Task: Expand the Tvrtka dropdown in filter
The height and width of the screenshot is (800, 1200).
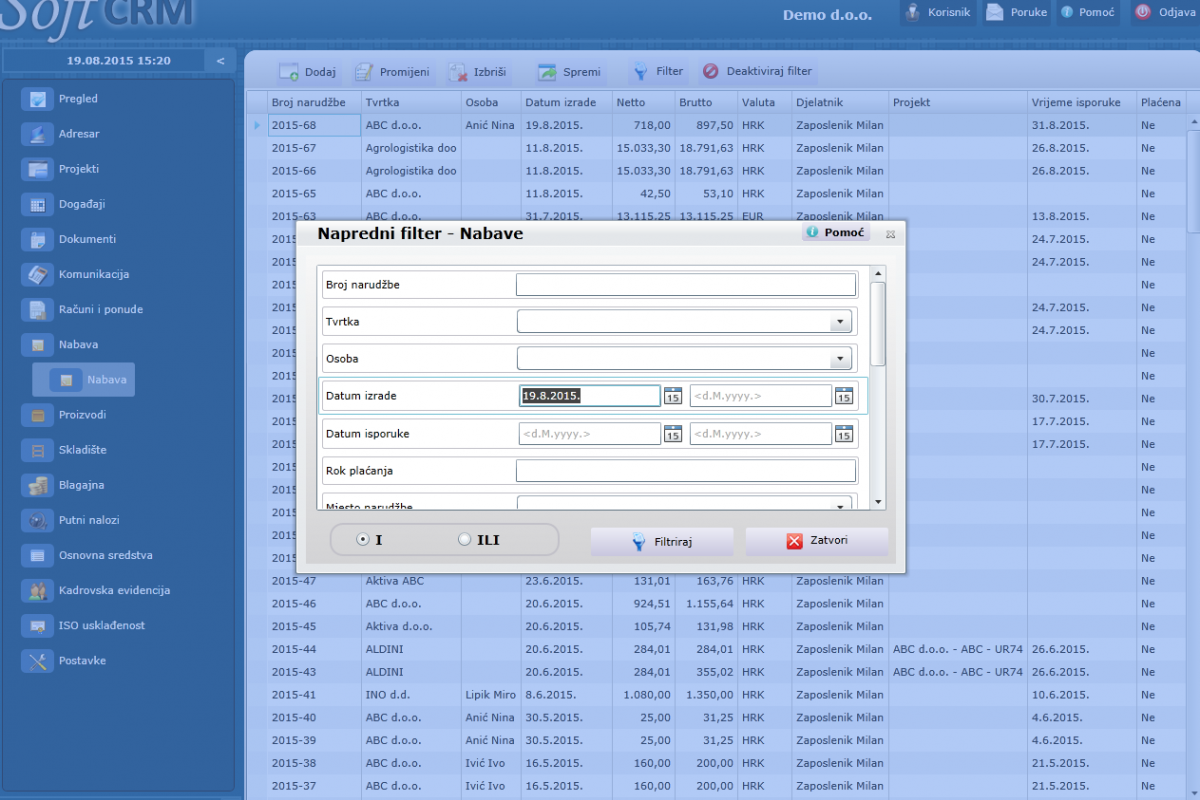Action: pyautogui.click(x=839, y=322)
